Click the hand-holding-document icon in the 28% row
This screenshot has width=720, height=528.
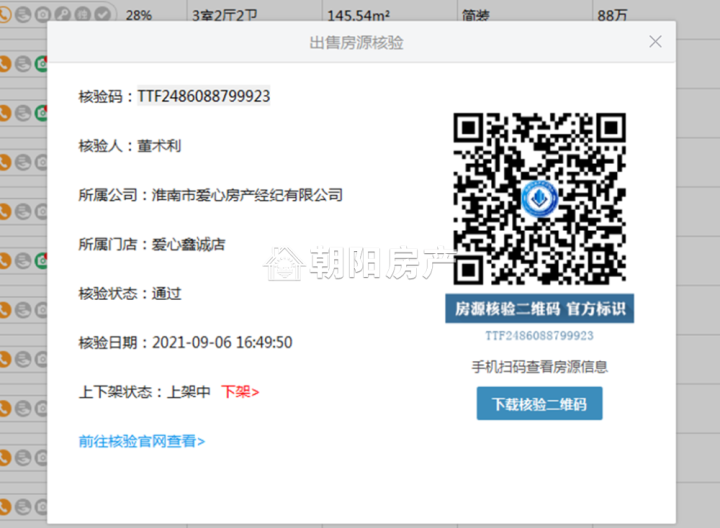pos(23,15)
